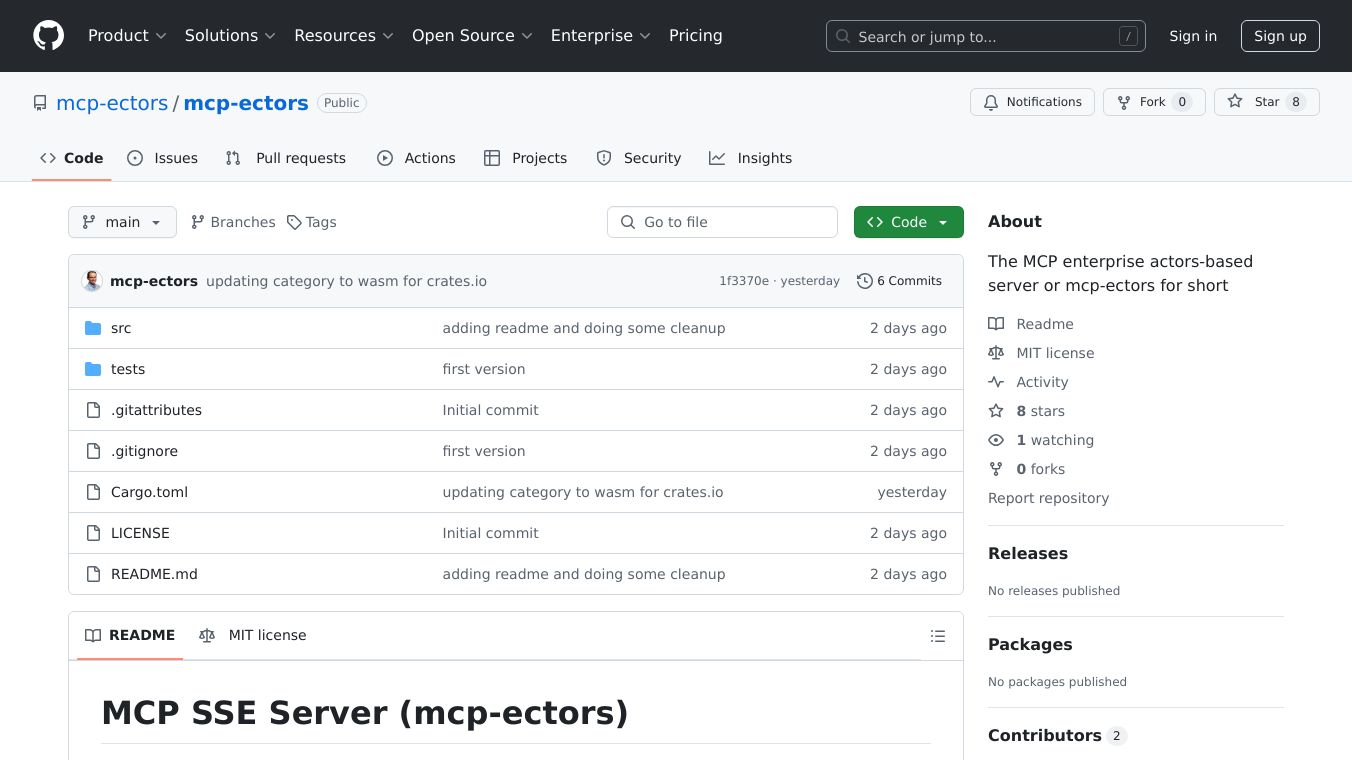Open the Pull requests tab

pos(286,158)
